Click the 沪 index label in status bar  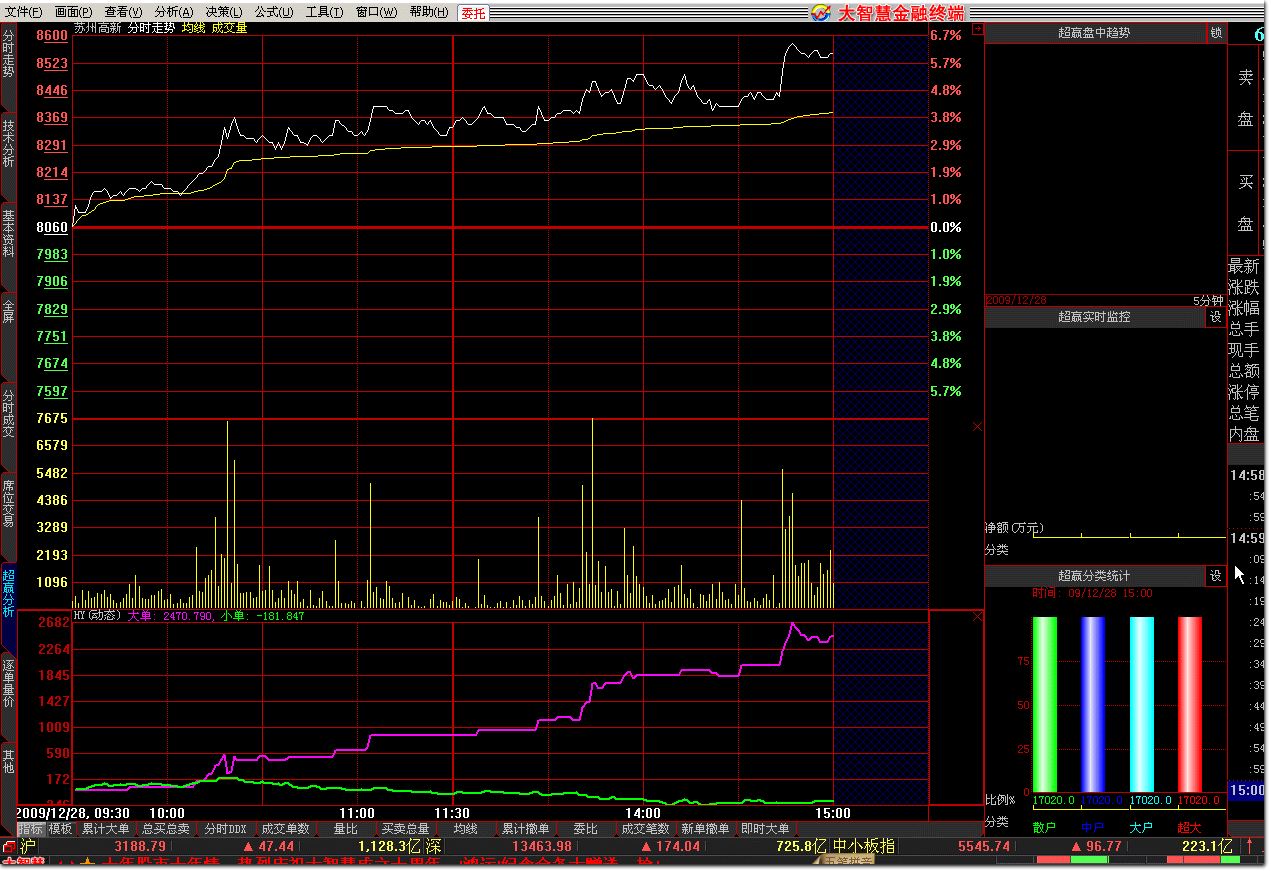[27, 847]
